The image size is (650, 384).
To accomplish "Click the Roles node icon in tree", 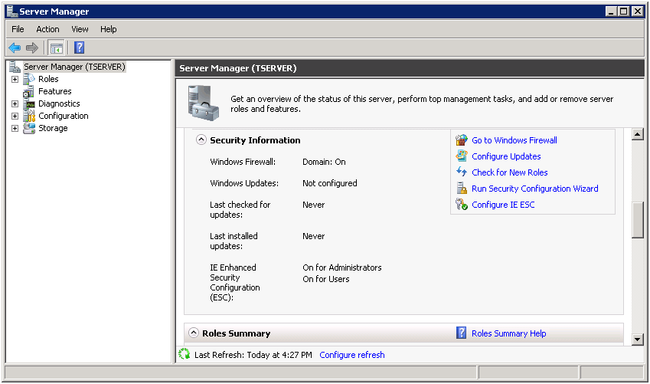I will click(x=29, y=79).
